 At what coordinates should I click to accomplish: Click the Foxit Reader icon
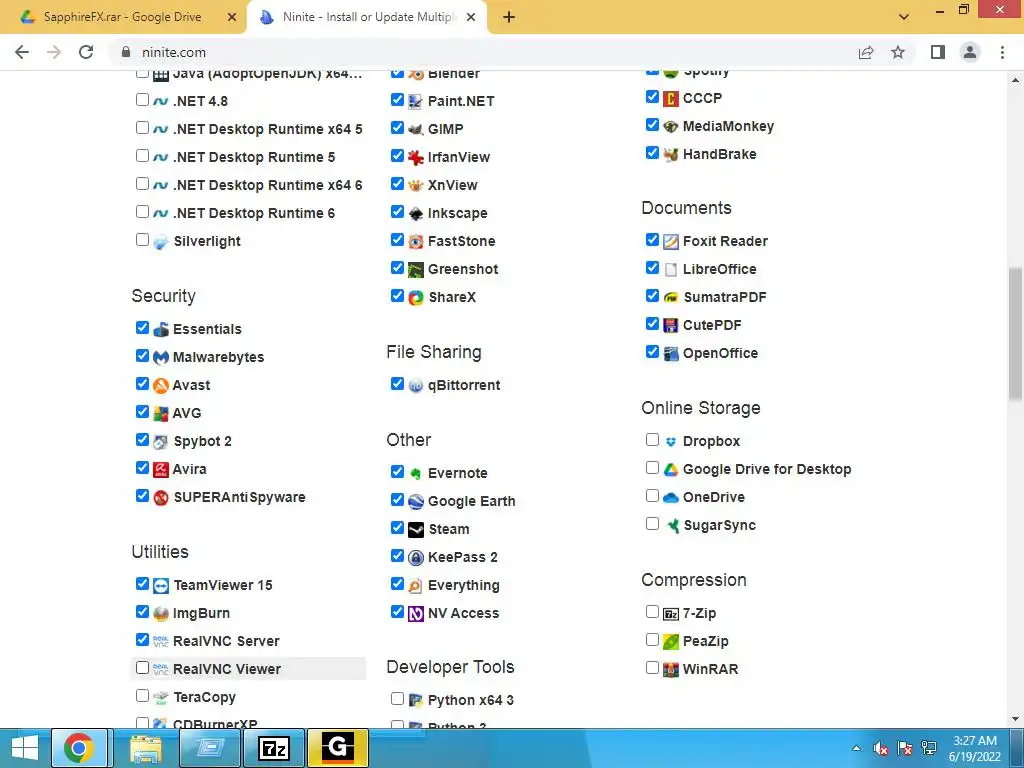(x=671, y=241)
